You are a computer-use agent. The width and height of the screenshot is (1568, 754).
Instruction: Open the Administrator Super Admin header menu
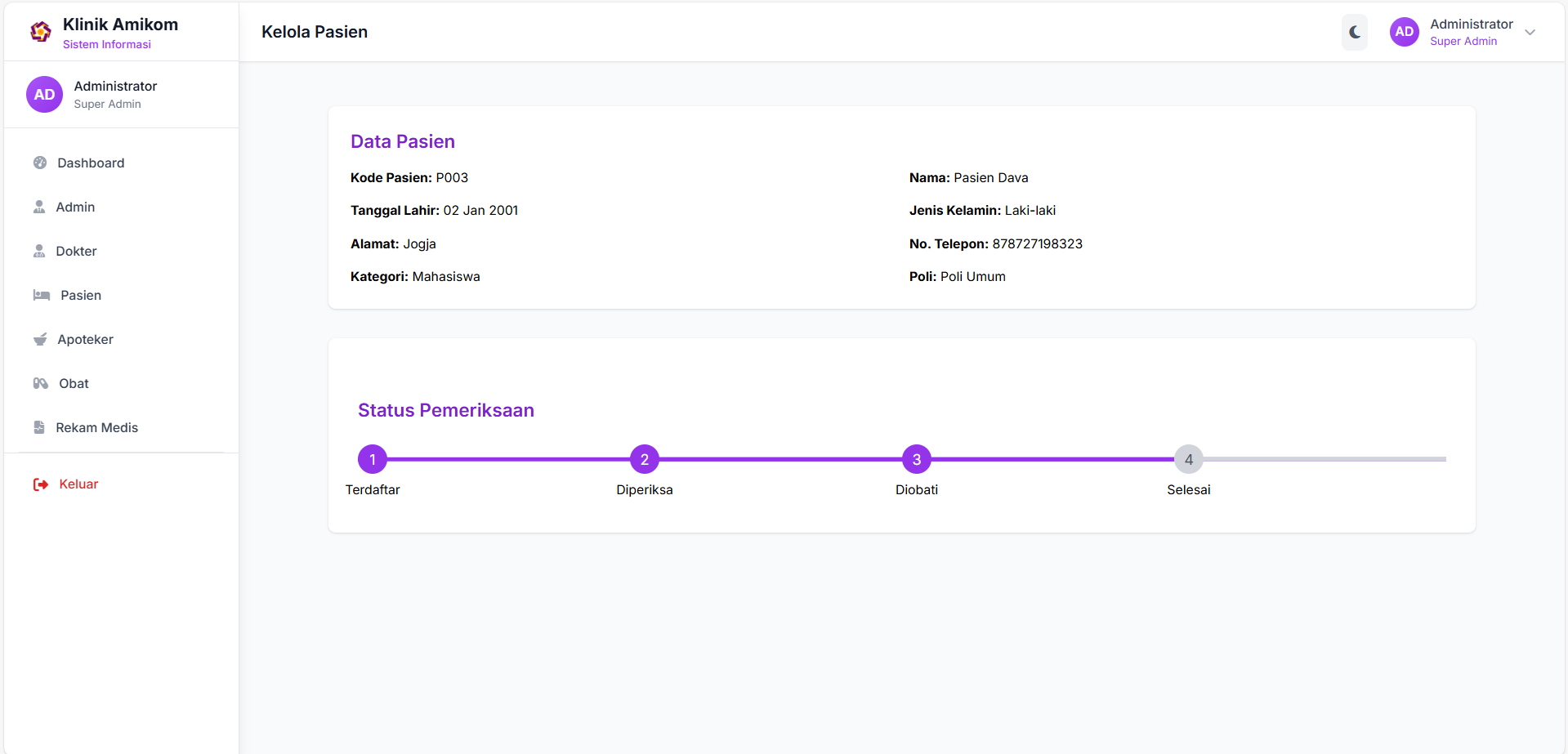coord(1471,32)
